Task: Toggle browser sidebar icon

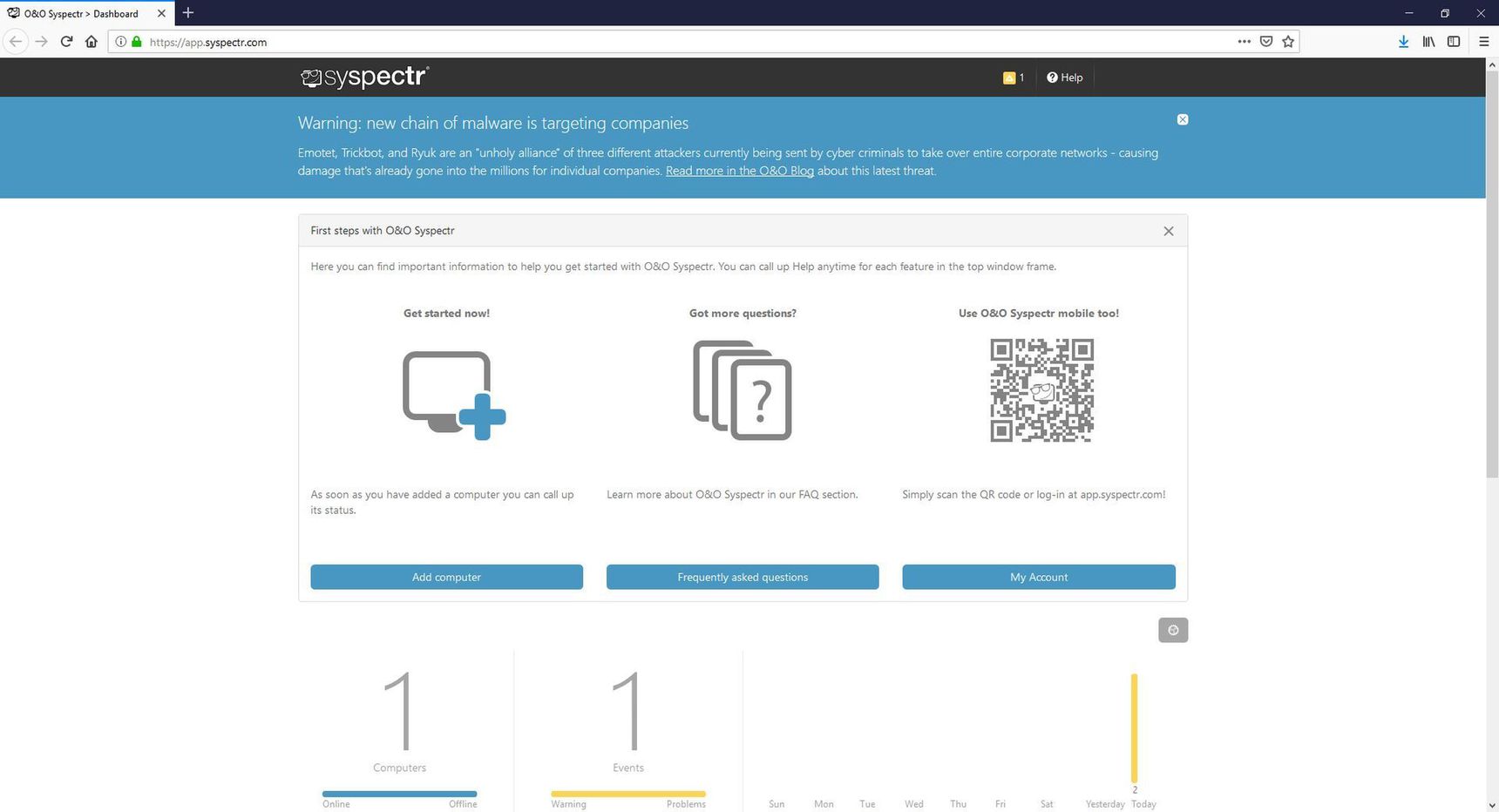Action: pyautogui.click(x=1454, y=42)
